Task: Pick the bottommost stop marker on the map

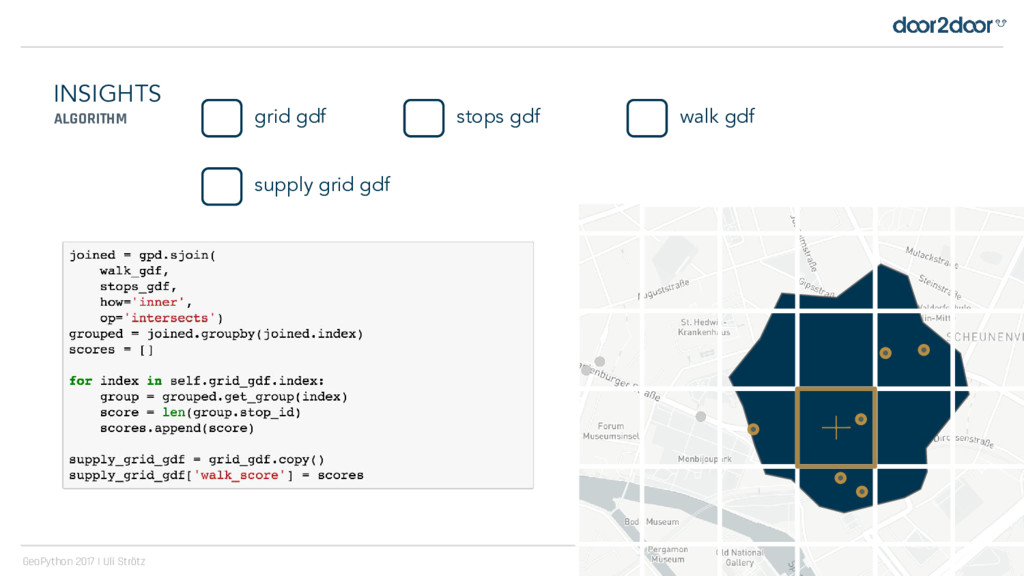Action: tap(862, 491)
